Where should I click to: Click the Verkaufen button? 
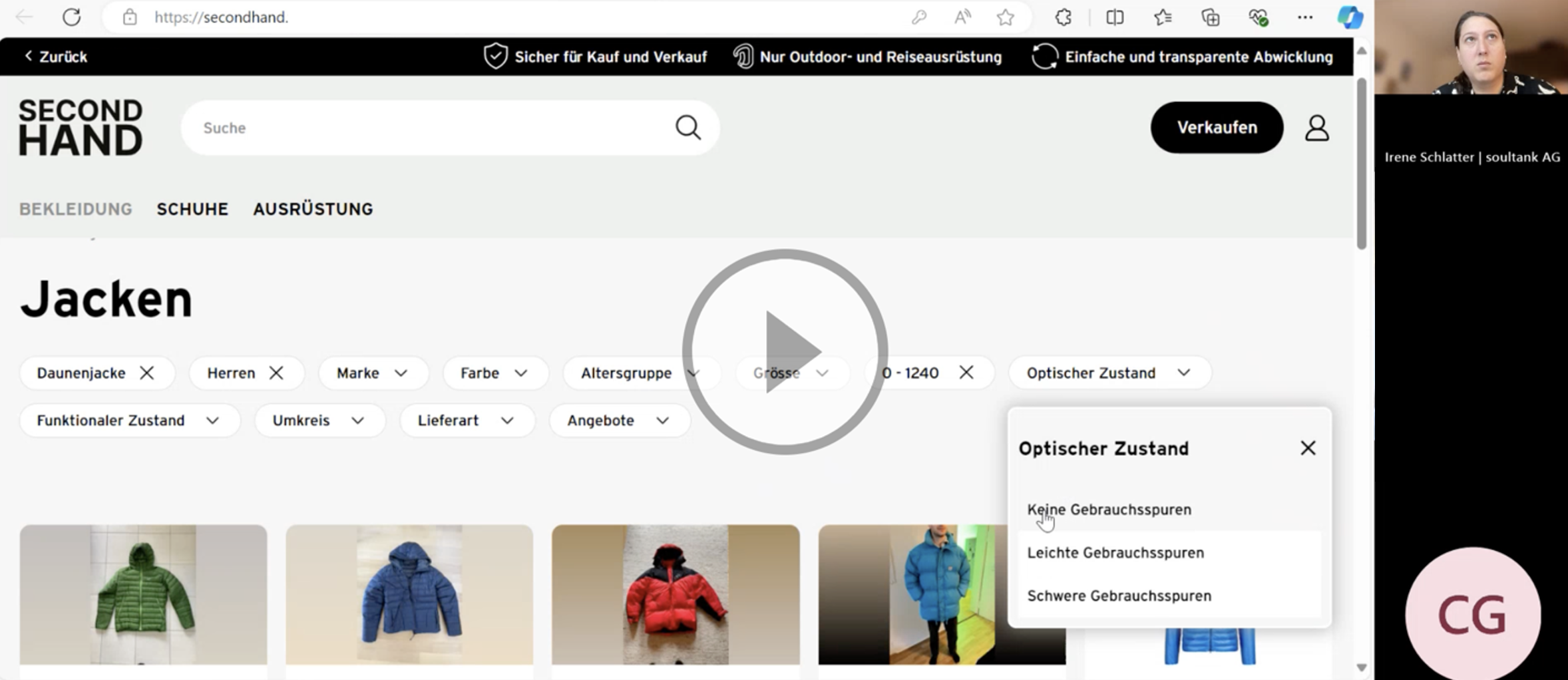coord(1217,127)
